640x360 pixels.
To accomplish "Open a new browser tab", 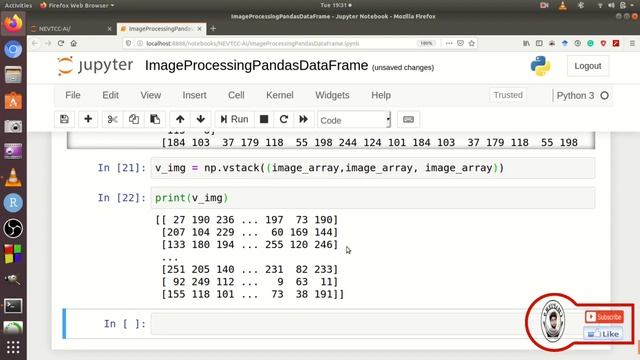I will pyautogui.click(x=213, y=29).
